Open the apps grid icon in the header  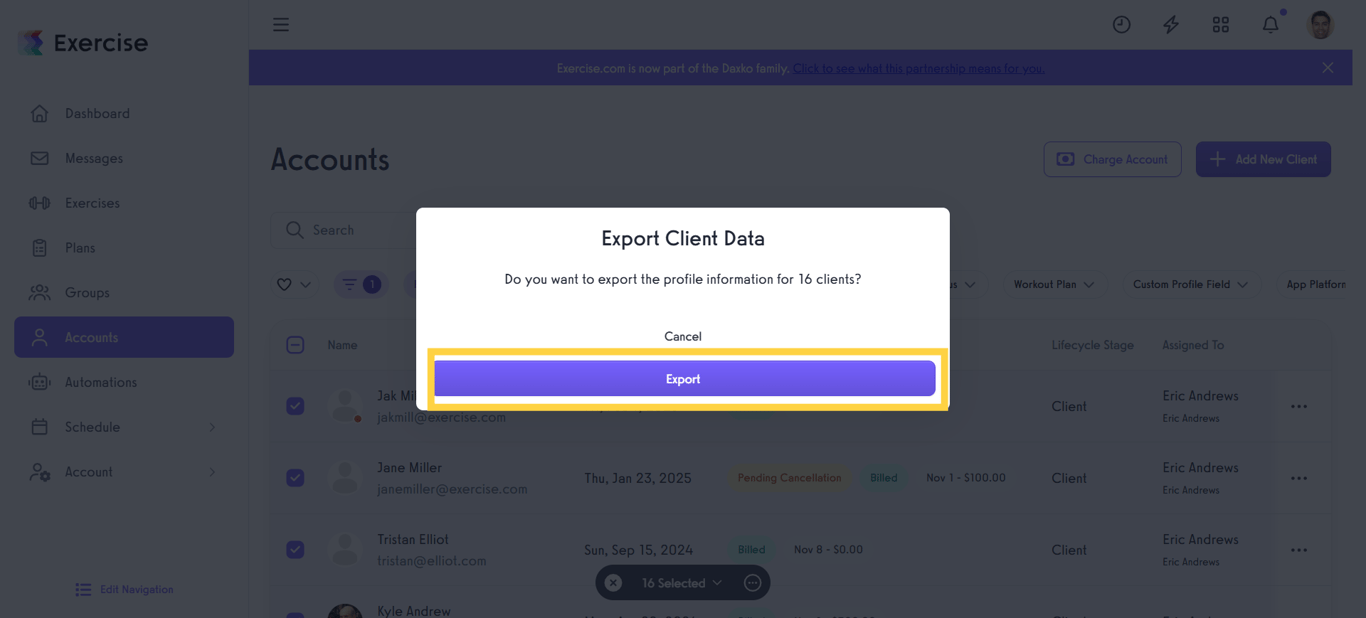pos(1221,24)
